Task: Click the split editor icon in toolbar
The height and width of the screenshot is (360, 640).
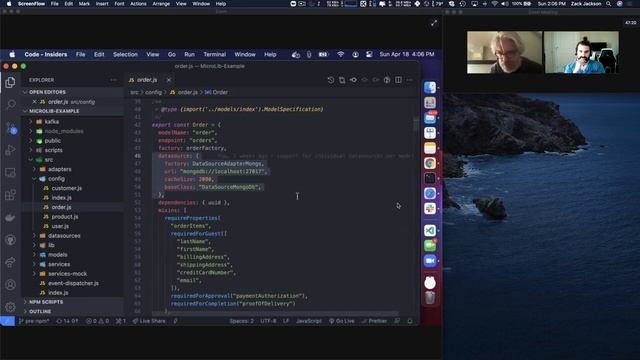Action: point(398,80)
